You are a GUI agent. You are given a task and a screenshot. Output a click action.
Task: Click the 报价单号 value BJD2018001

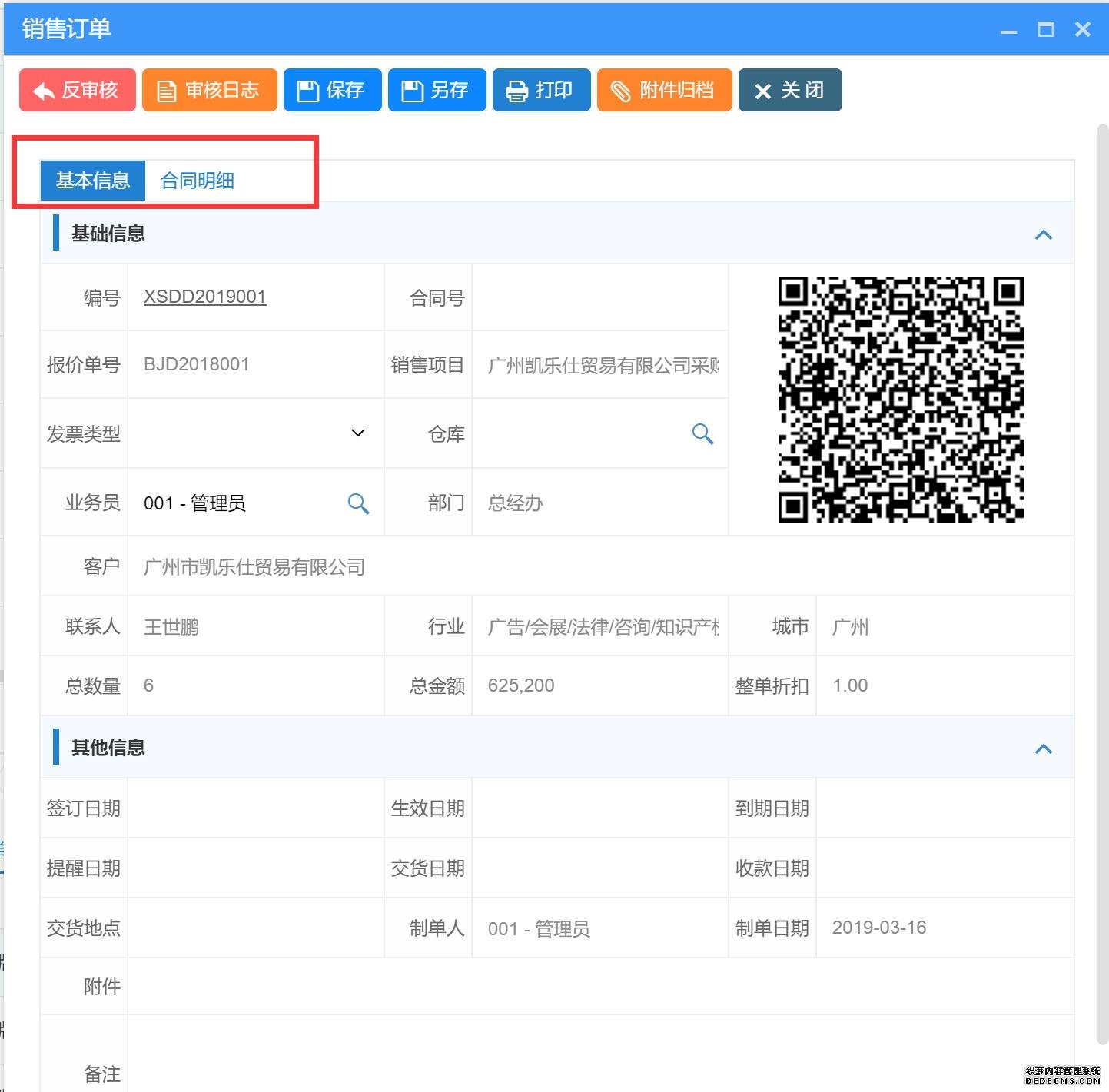(196, 364)
